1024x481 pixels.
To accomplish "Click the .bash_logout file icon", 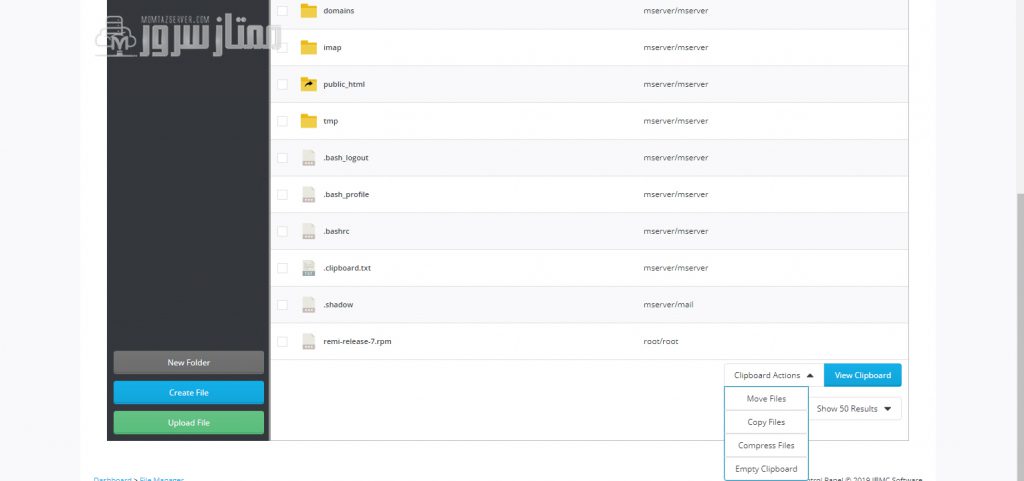I will coord(309,157).
